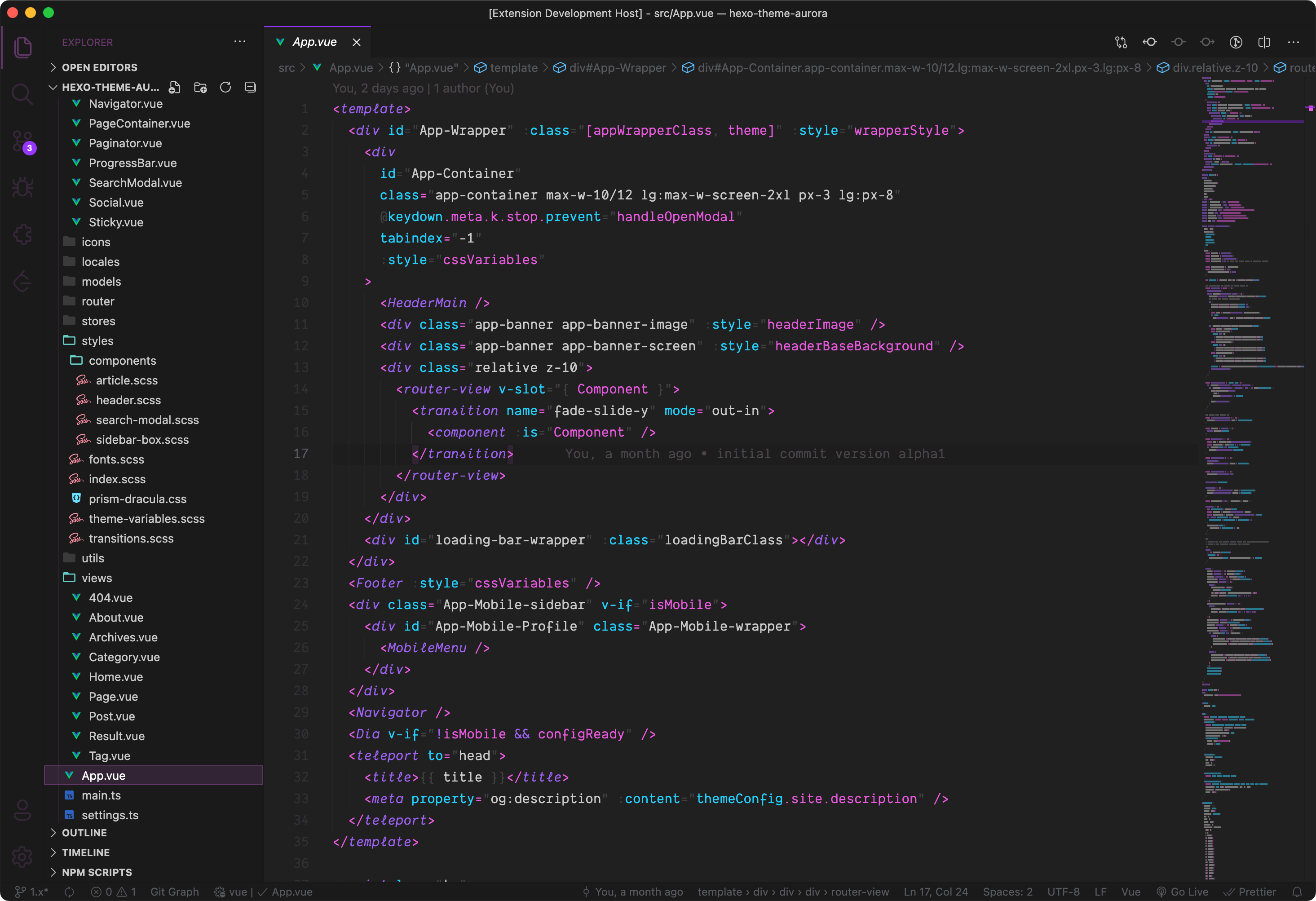Screen dimensions: 1316x901
Task: Collapse the components folder under styles
Action: point(154,361)
